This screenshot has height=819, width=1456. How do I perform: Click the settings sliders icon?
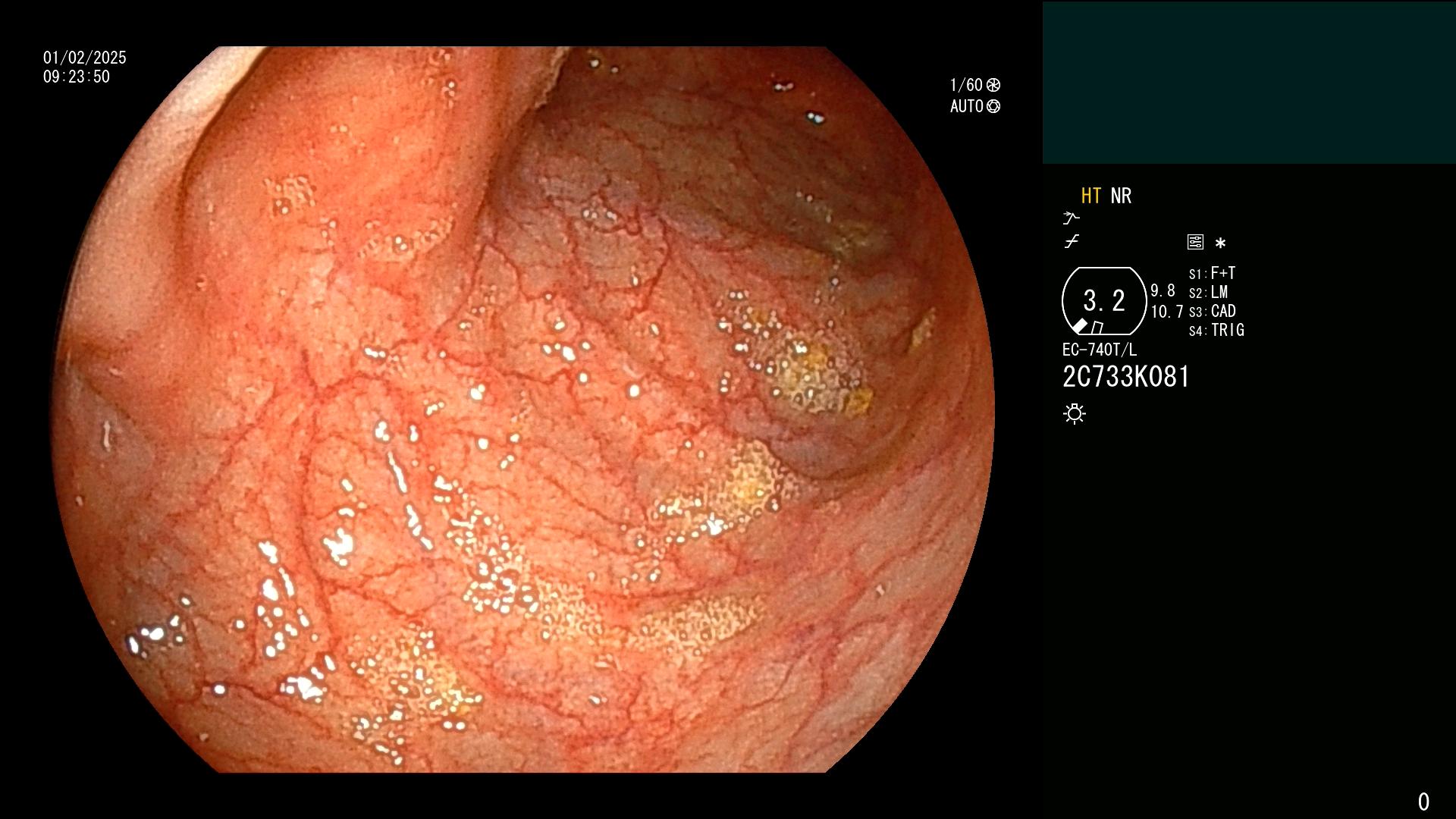1195,242
